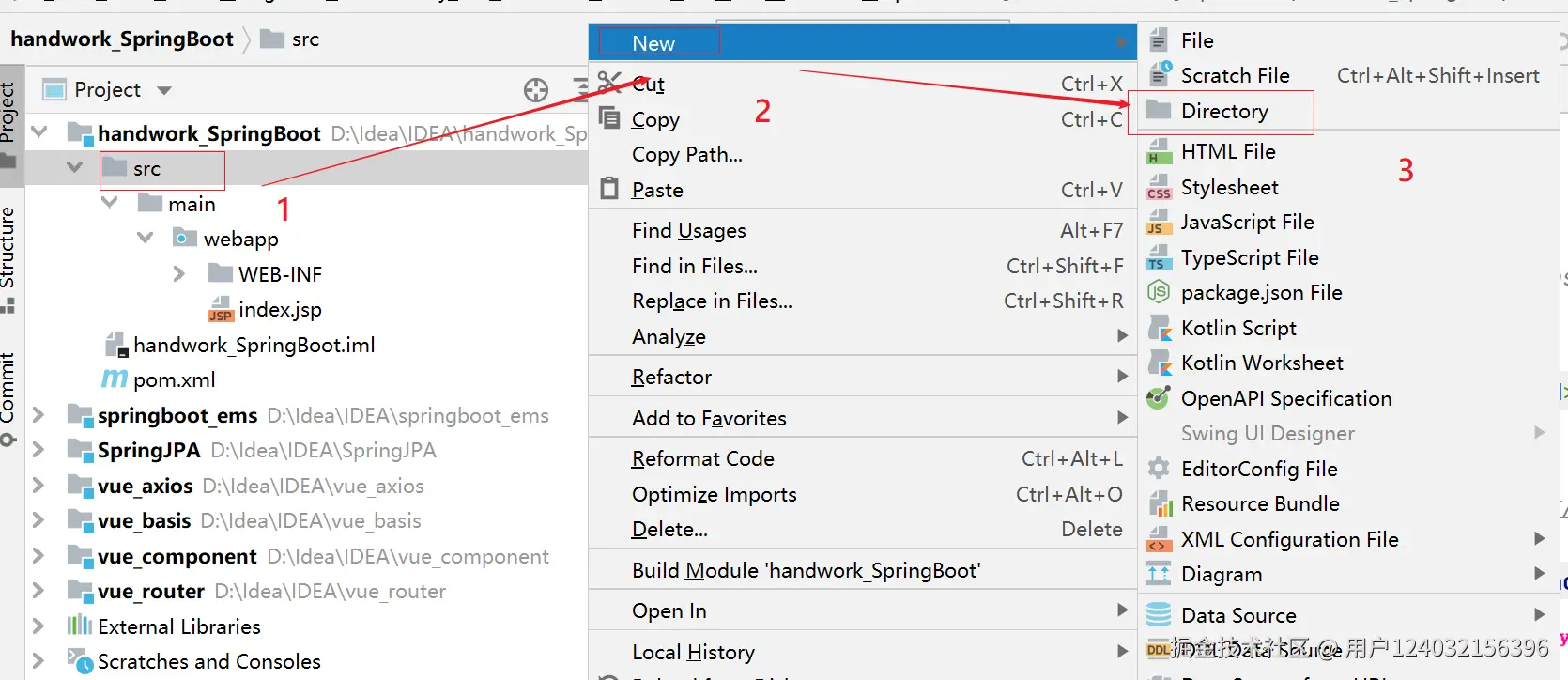Screen dimensions: 1568x680
Task: Expand External Libraries node
Action: click(x=39, y=626)
